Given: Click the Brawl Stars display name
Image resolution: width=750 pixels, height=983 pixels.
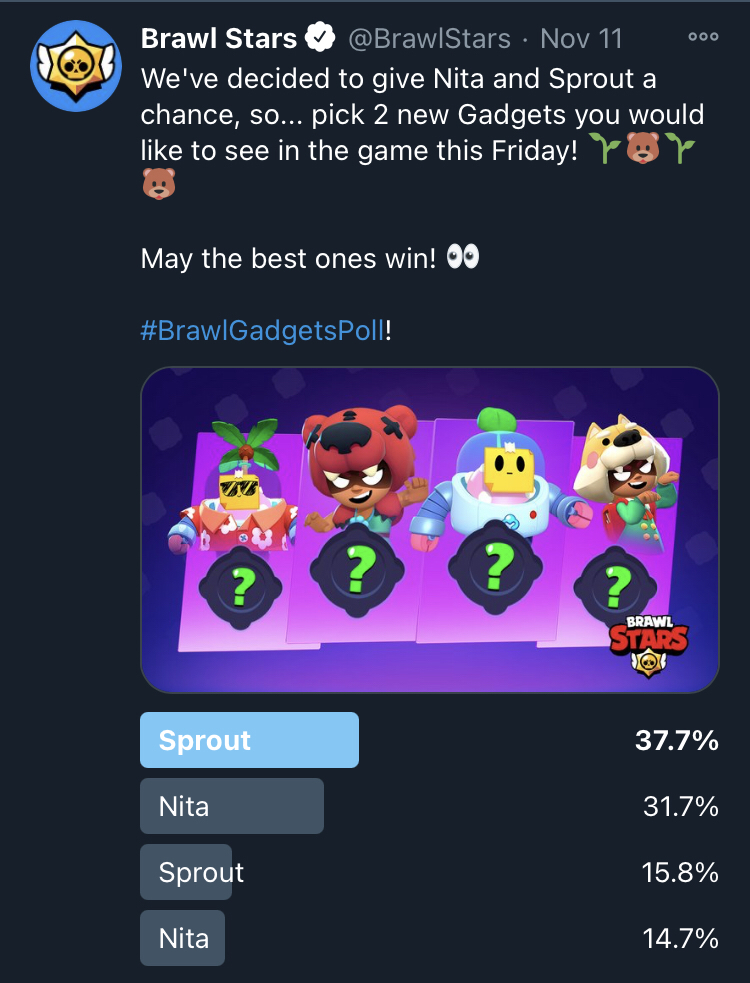Looking at the screenshot, I should (219, 39).
